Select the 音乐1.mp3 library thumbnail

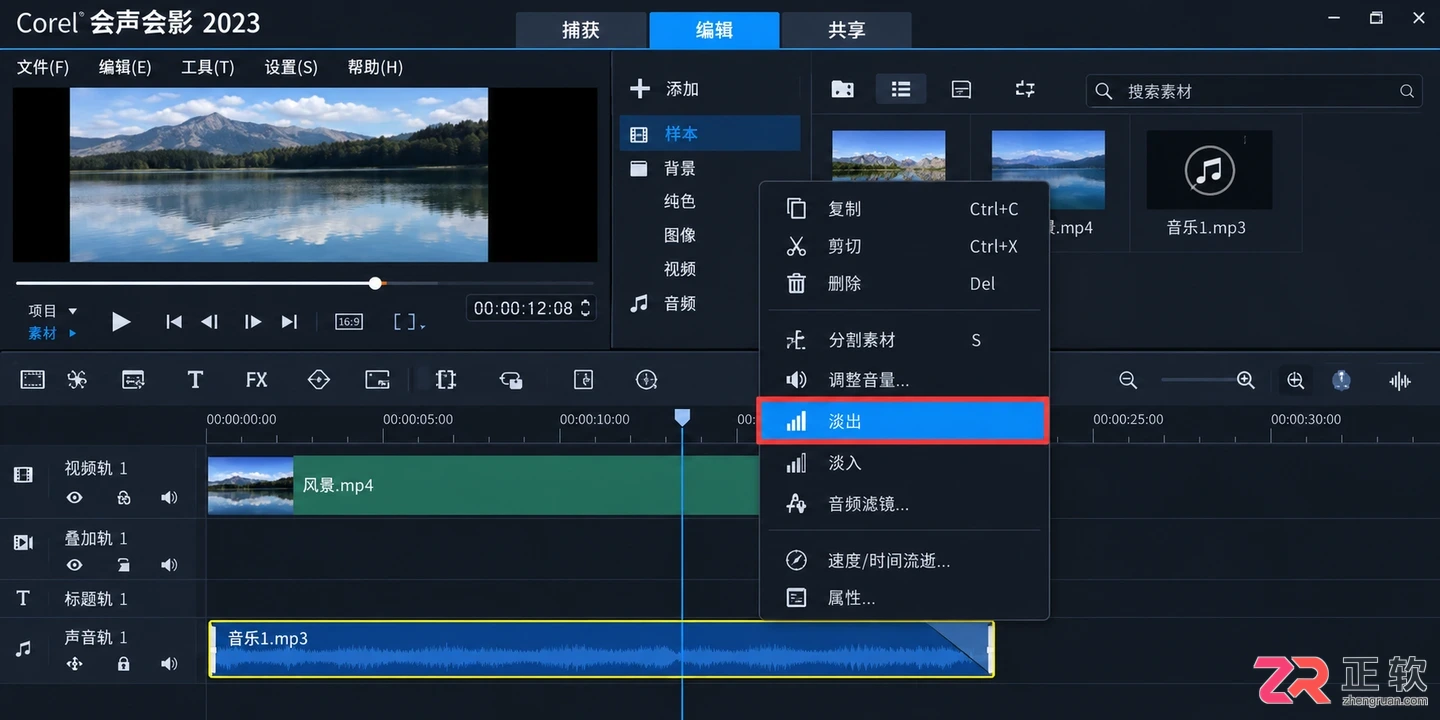[x=1209, y=169]
